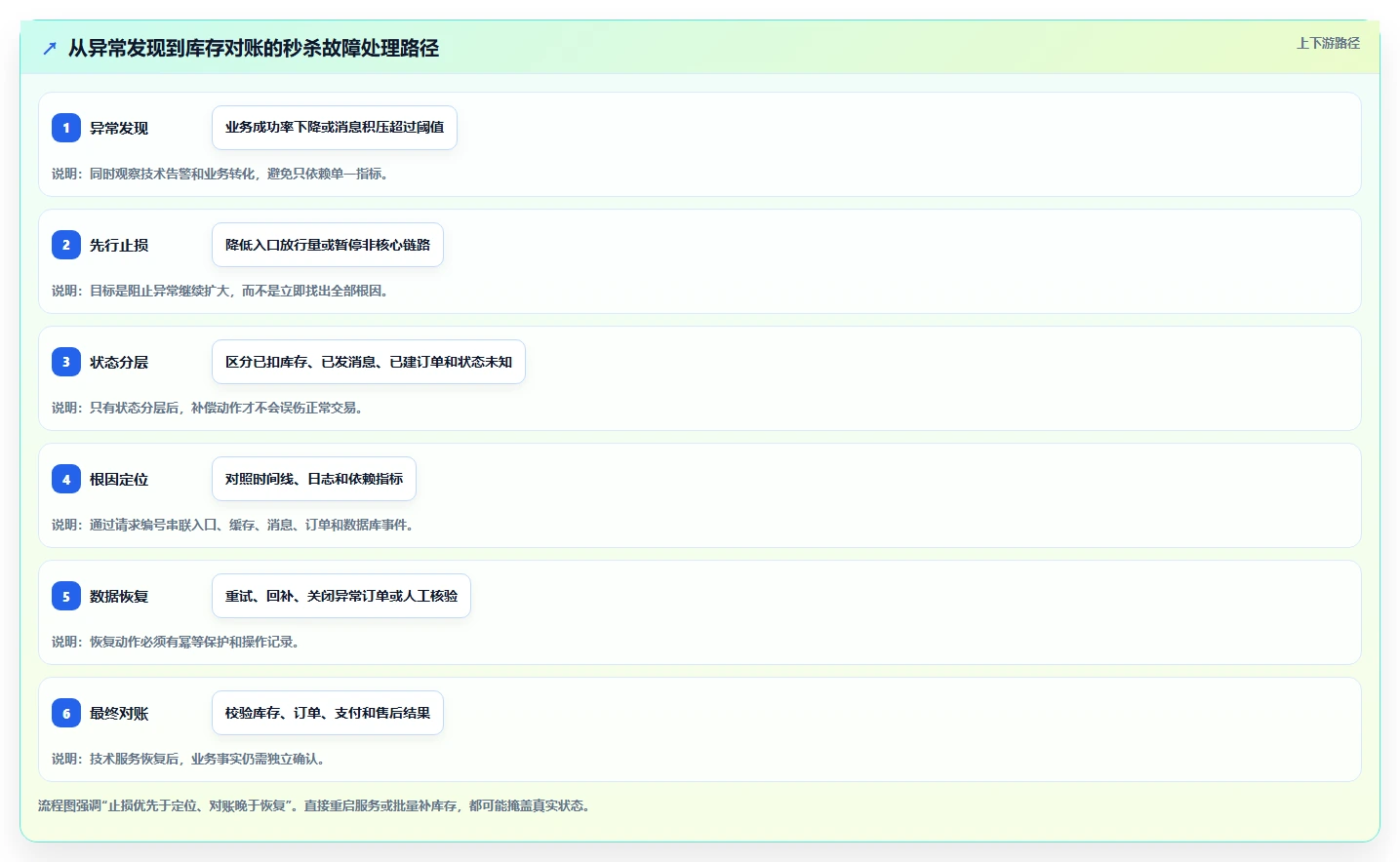The height and width of the screenshot is (862, 1400).
Task: Click the note 同时观察技术告警和业务转化
Action: [222, 174]
